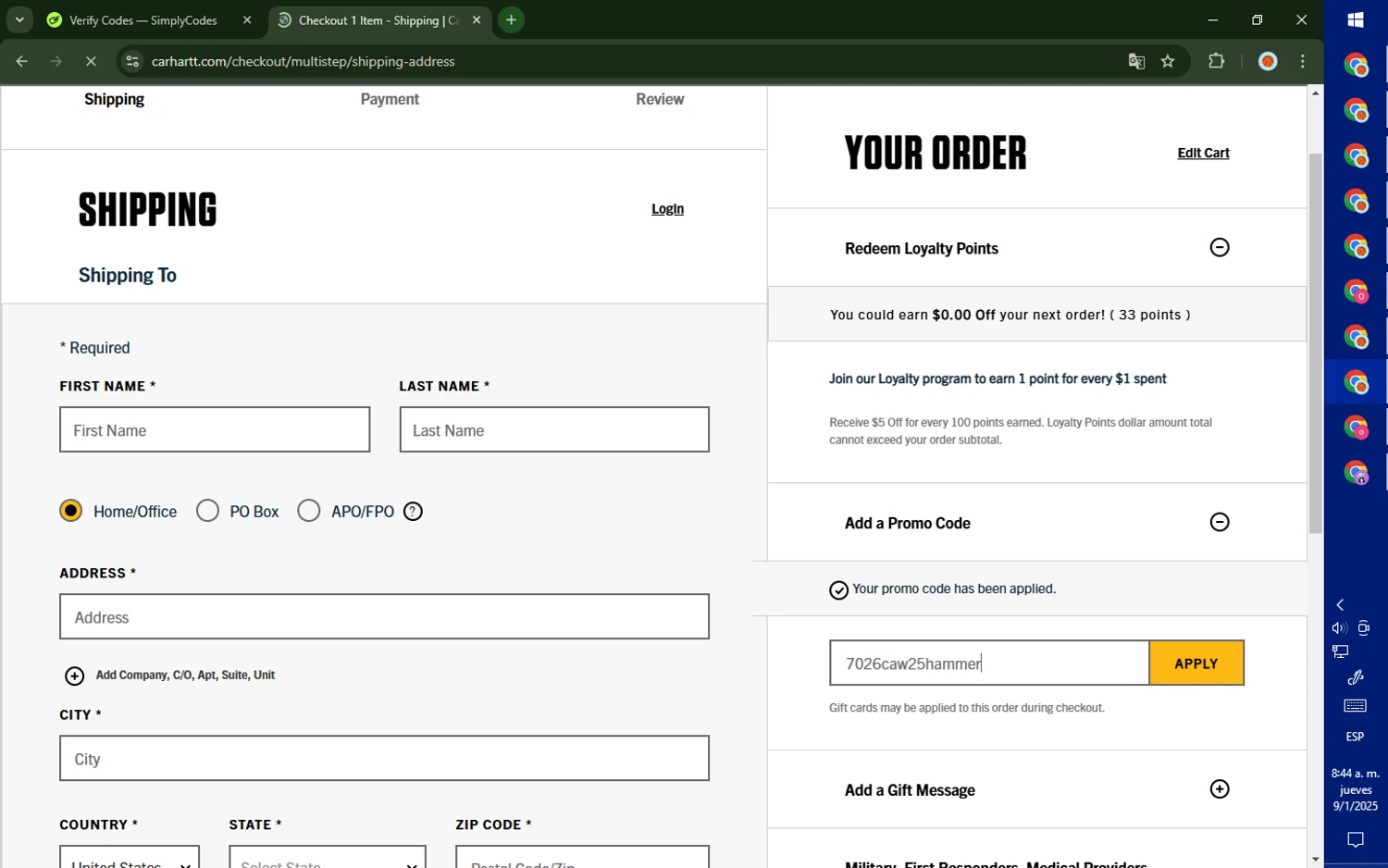Click 'Join our Loyalty program' text
This screenshot has width=1388, height=868.
tap(998, 378)
